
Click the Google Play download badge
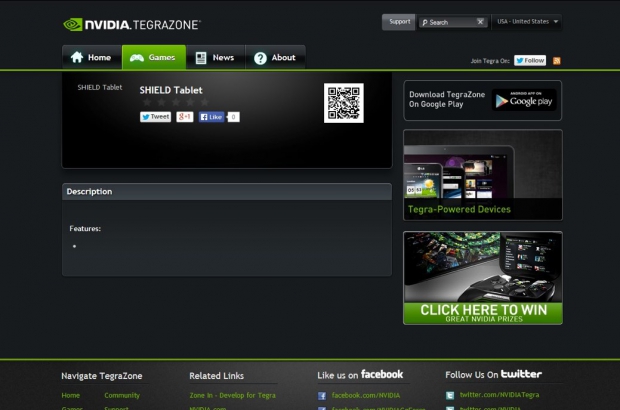coord(524,100)
